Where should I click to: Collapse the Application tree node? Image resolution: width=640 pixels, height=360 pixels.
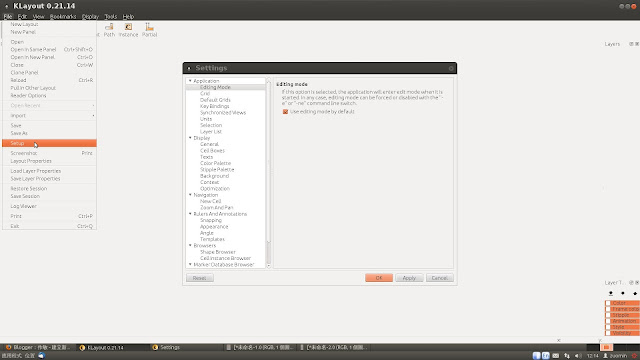[190, 81]
